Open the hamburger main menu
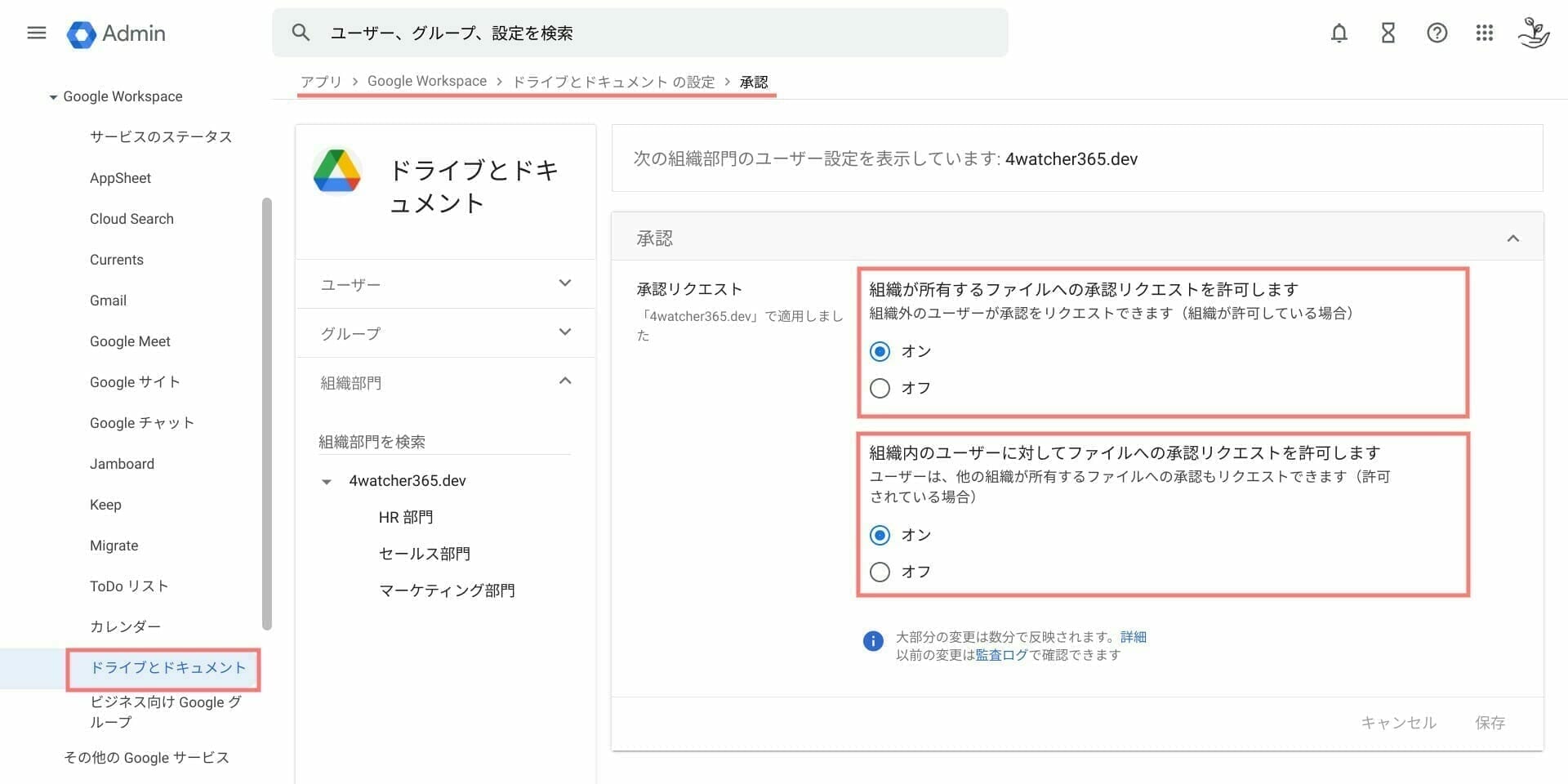 coord(37,33)
